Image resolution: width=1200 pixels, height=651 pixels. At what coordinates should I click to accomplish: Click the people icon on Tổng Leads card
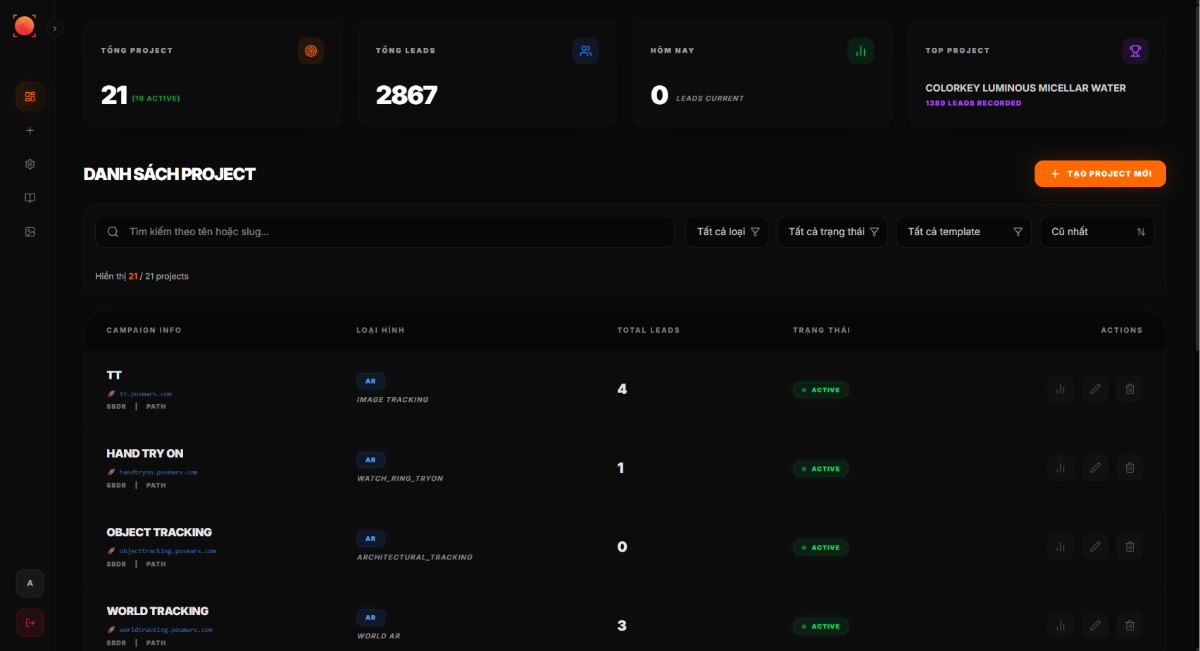click(x=586, y=51)
